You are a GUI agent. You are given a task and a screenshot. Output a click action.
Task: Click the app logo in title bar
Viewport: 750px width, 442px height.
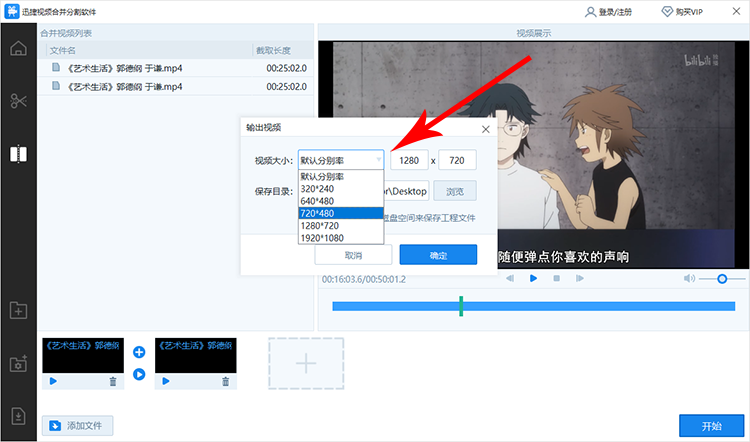[11, 11]
